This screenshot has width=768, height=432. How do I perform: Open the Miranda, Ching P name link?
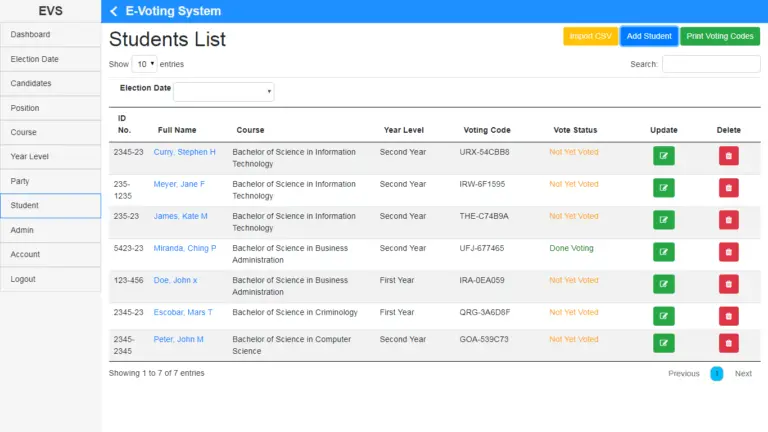pos(184,248)
